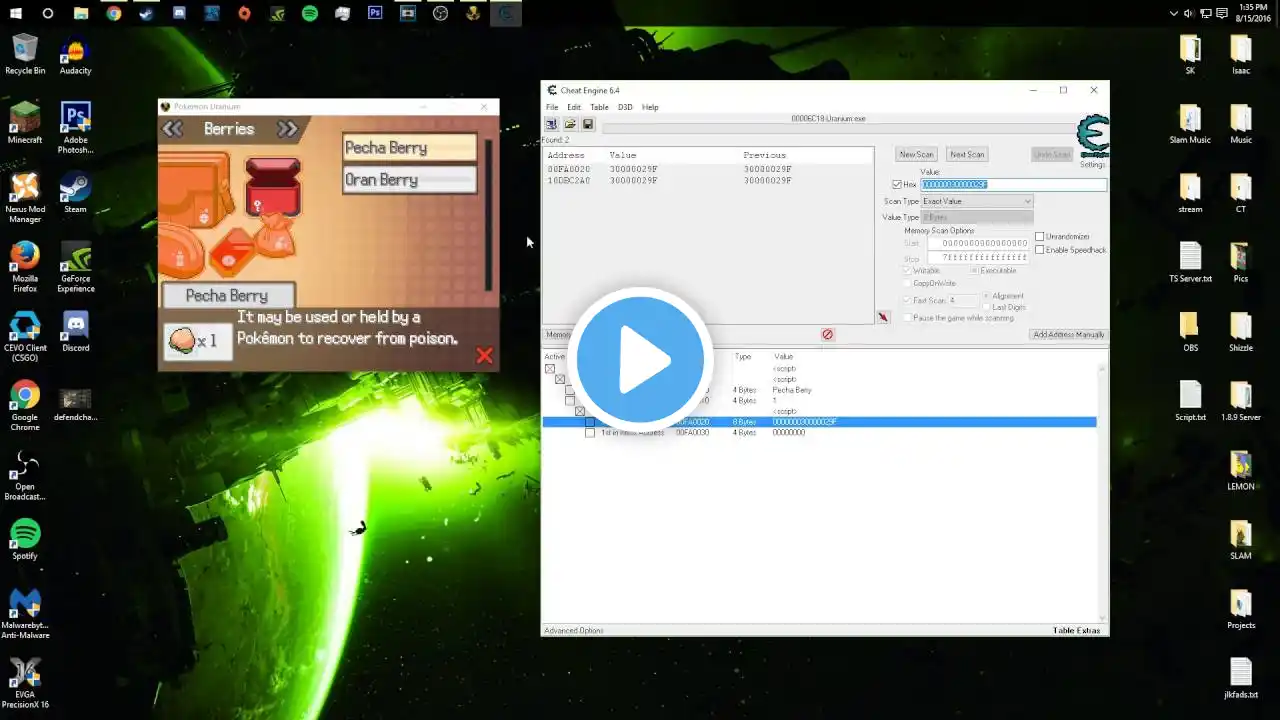Toggle the Executable checkbox
This screenshot has height=720, width=1280.
coord(975,271)
